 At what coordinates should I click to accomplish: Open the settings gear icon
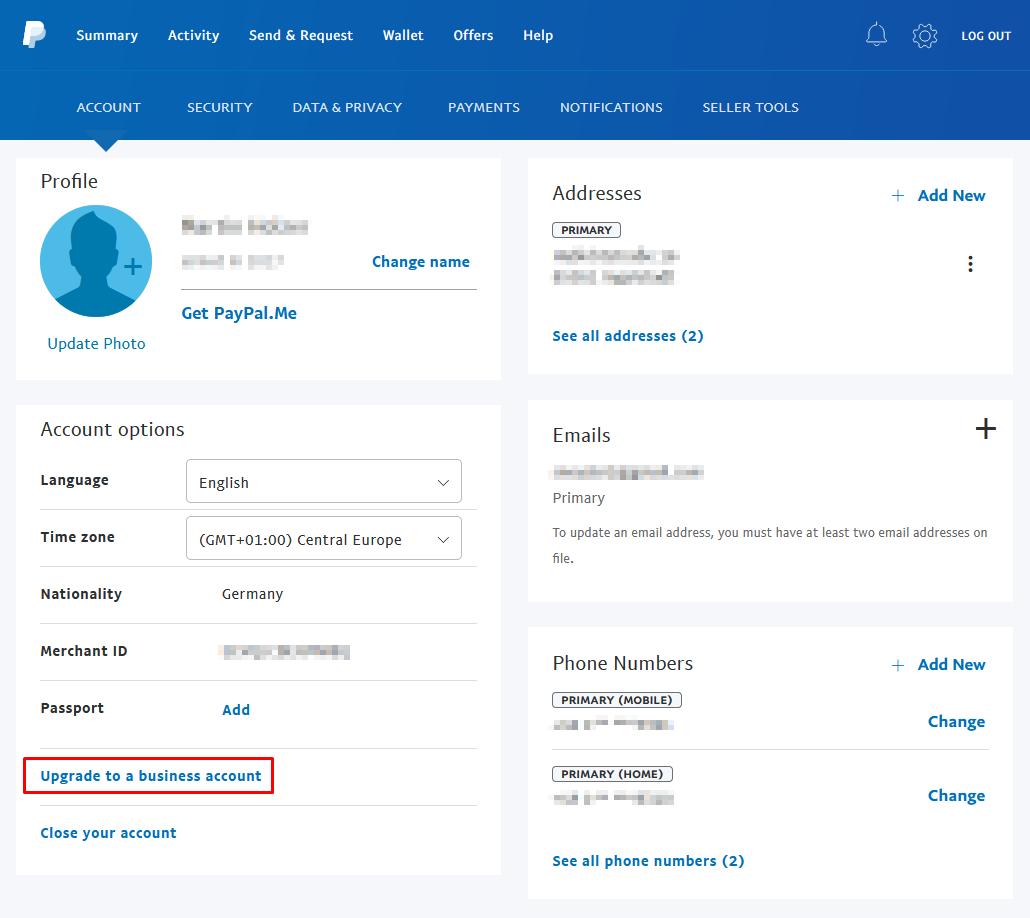coord(924,35)
